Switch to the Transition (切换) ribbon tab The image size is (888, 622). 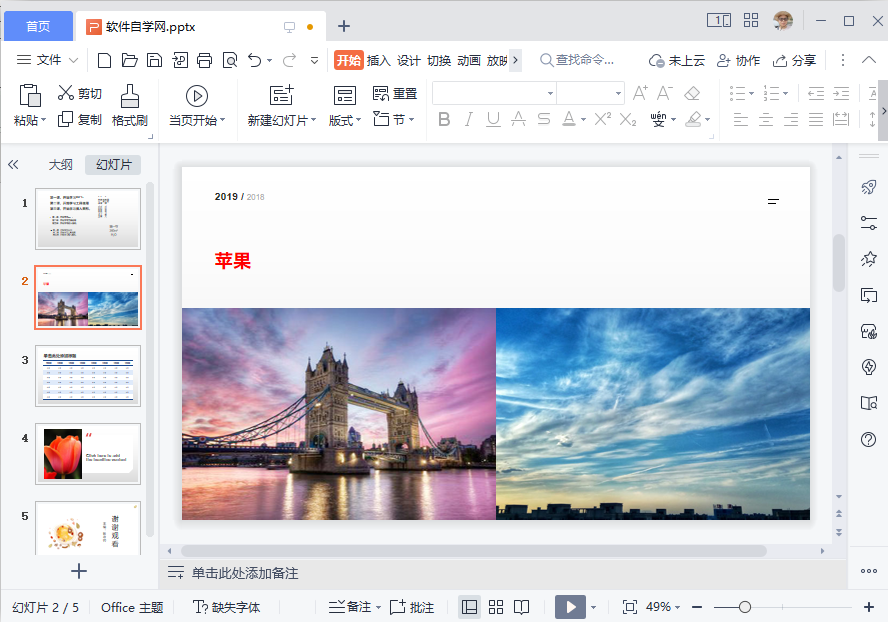click(x=439, y=60)
